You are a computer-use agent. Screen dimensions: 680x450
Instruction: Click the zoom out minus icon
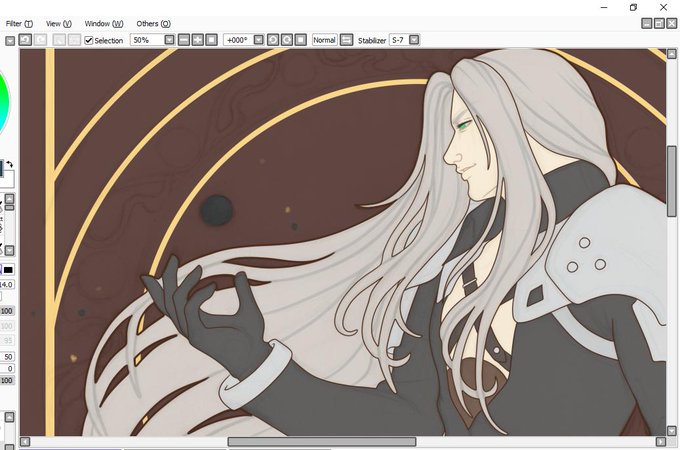click(x=184, y=40)
